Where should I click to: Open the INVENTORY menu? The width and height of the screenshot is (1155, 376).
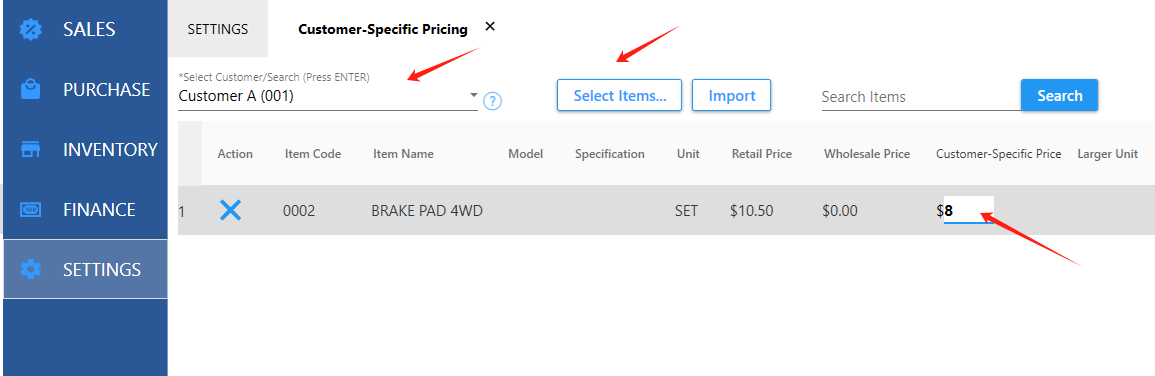click(85, 150)
